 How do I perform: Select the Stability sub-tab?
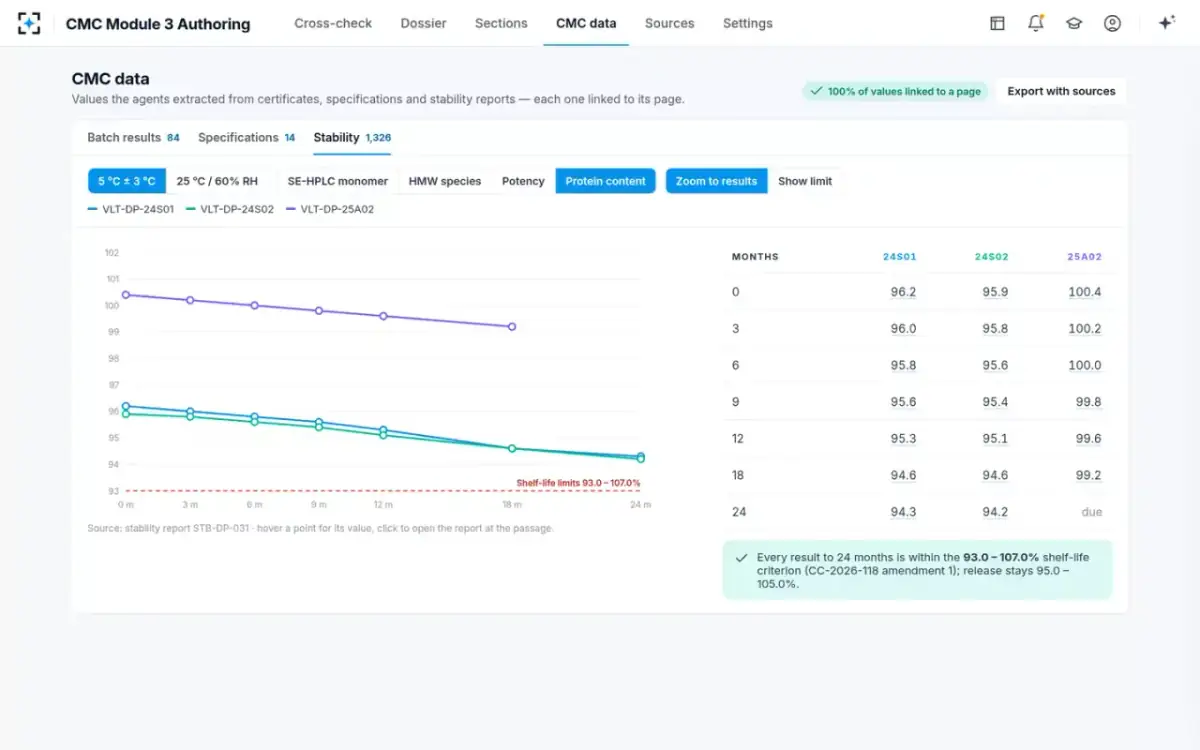point(352,138)
